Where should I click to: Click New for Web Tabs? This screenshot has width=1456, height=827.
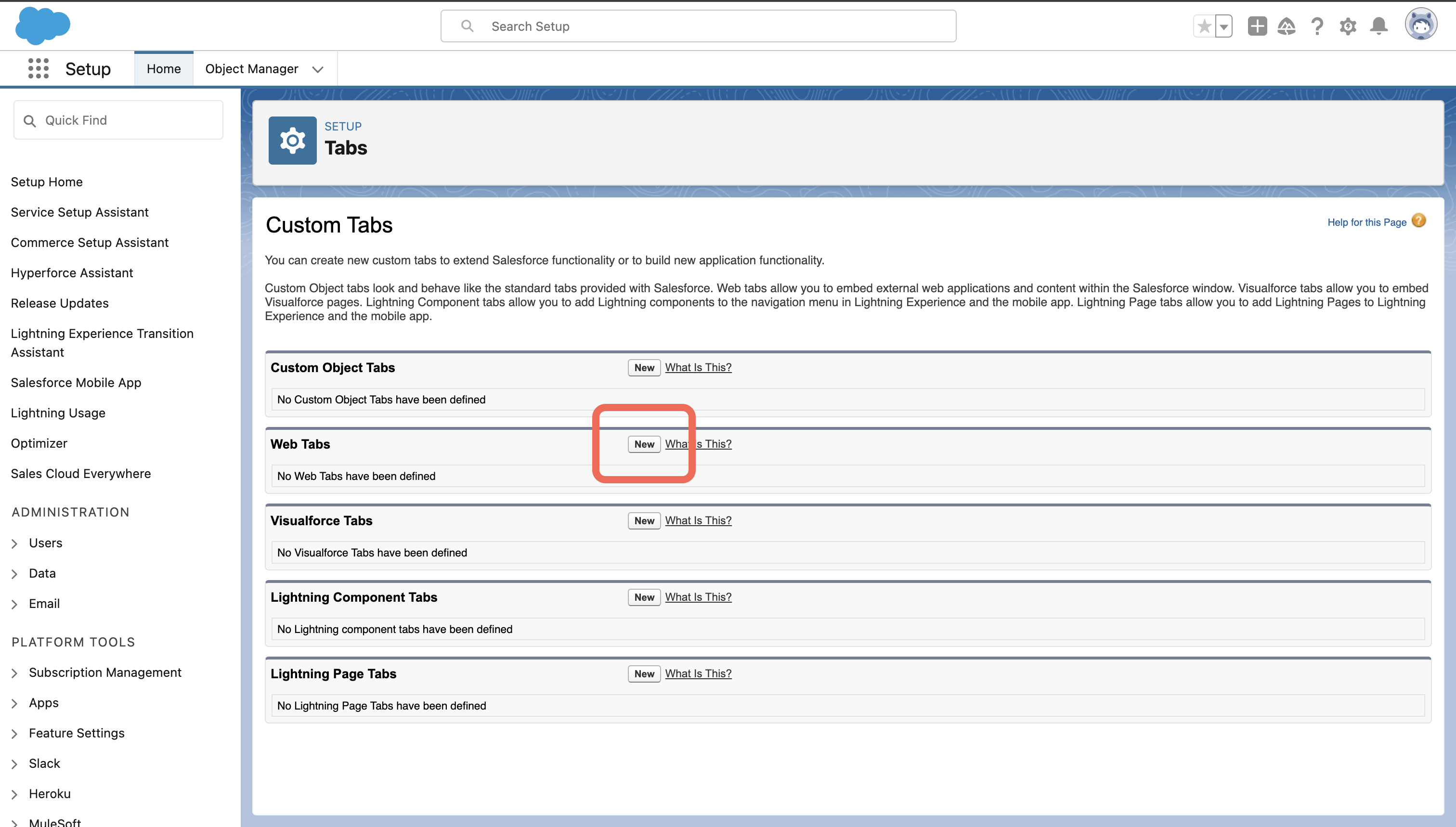point(644,444)
